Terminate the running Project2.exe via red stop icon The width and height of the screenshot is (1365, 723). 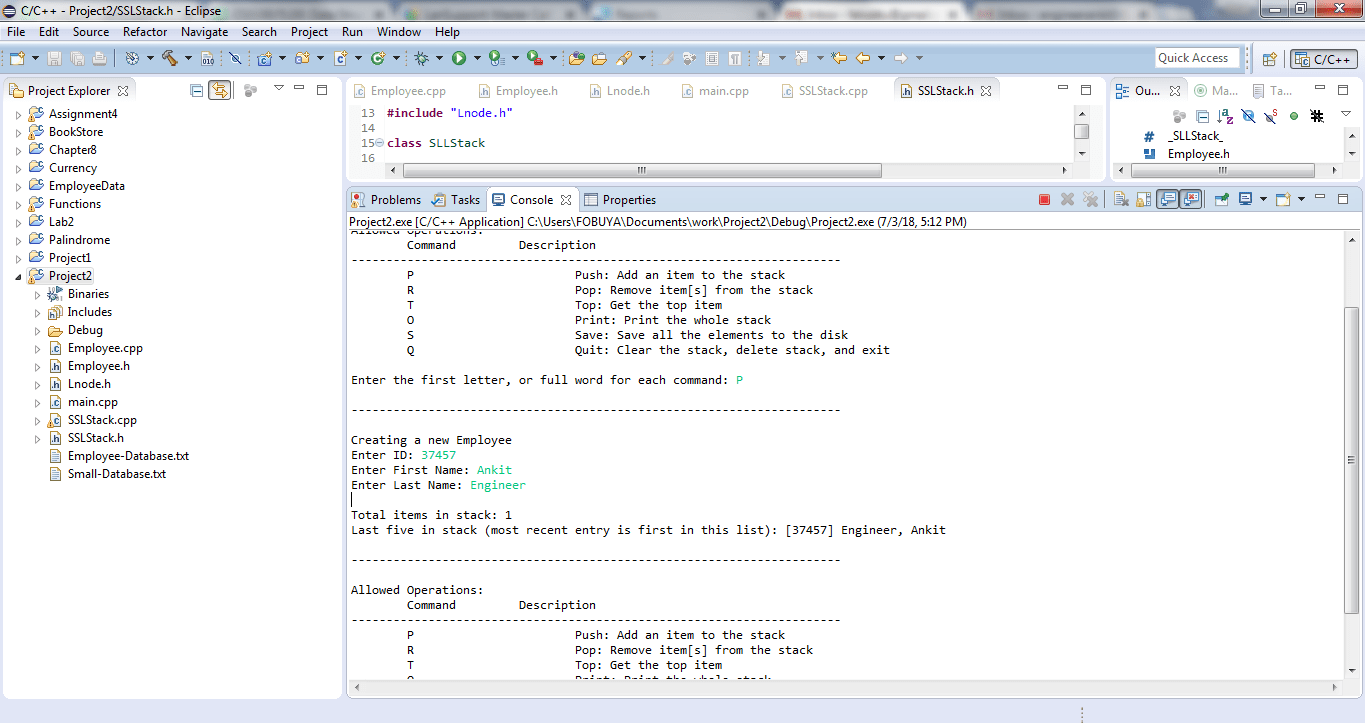point(1044,199)
